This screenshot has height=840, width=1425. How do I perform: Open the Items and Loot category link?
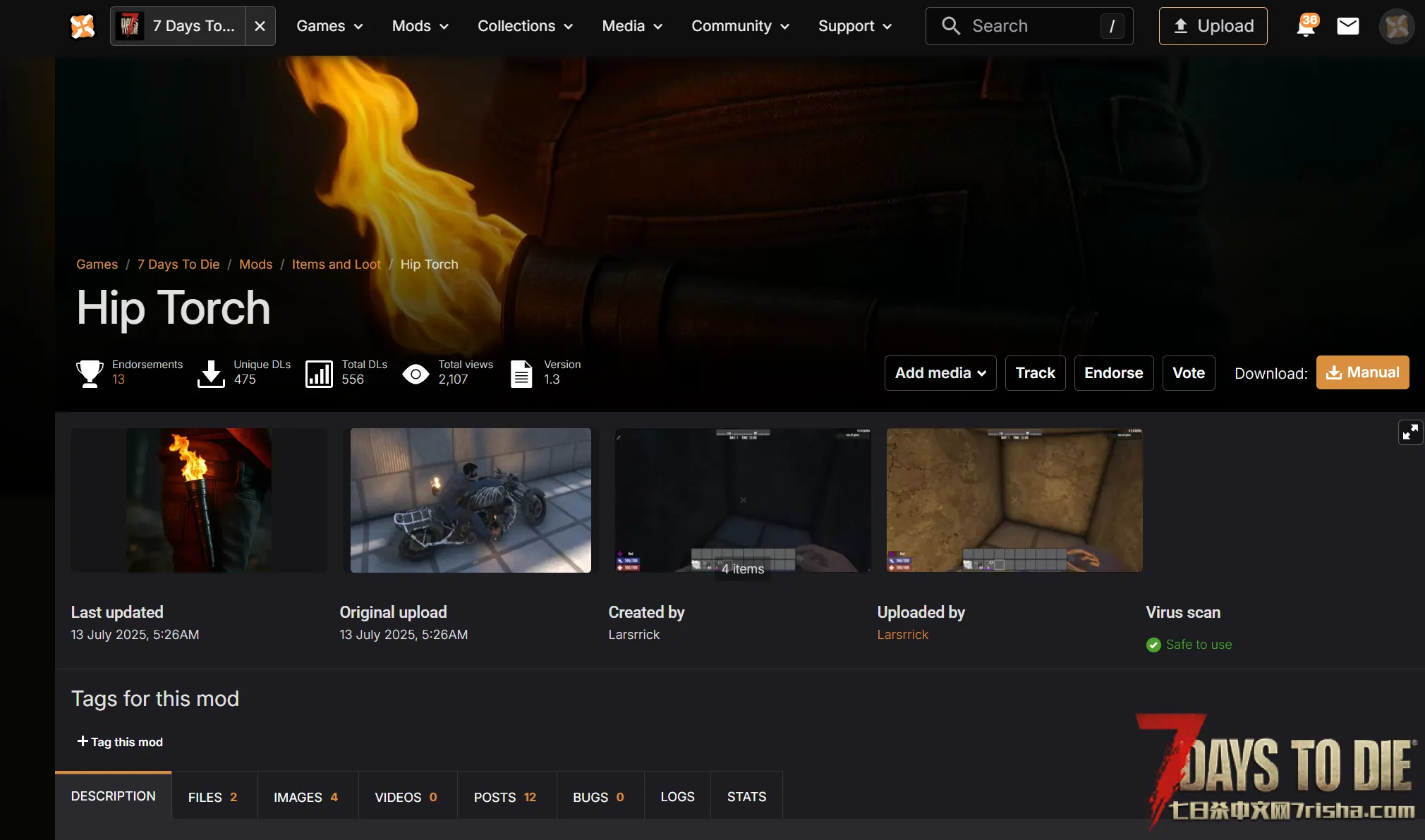click(336, 264)
